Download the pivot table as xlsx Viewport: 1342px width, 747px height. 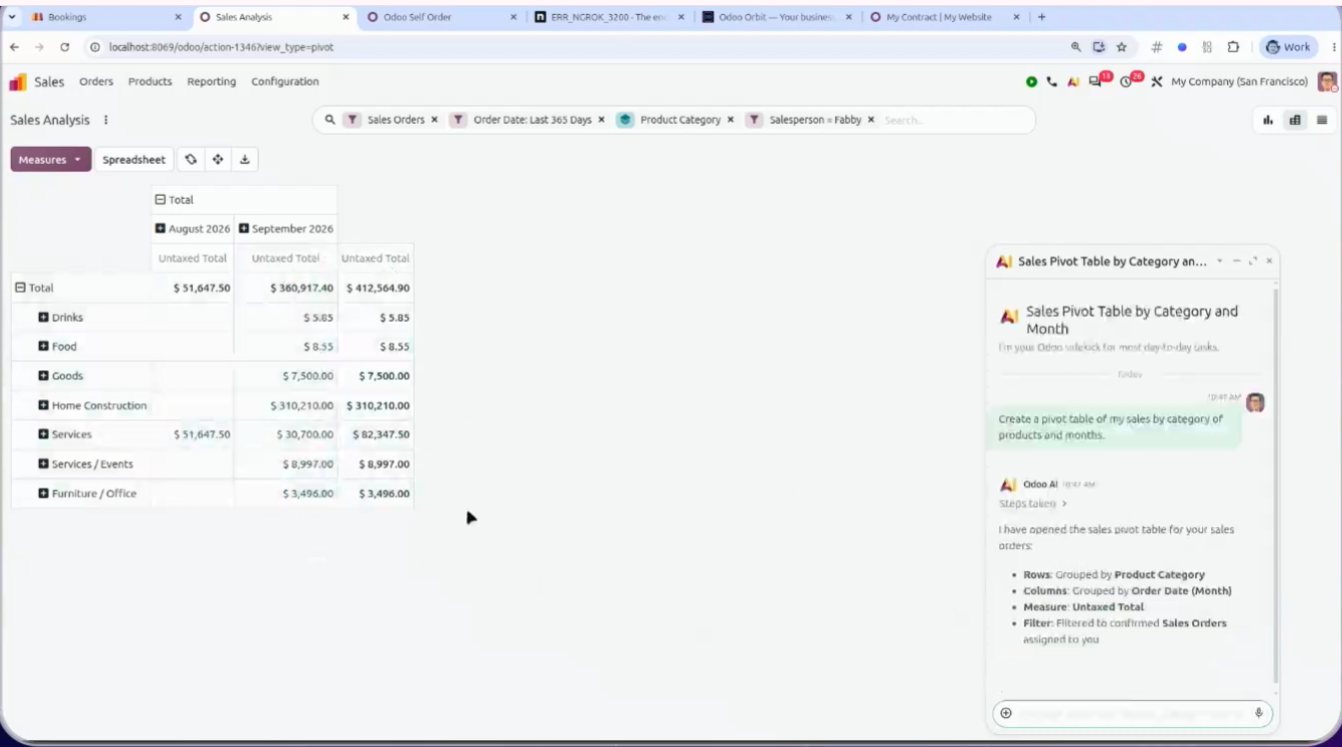click(244, 159)
